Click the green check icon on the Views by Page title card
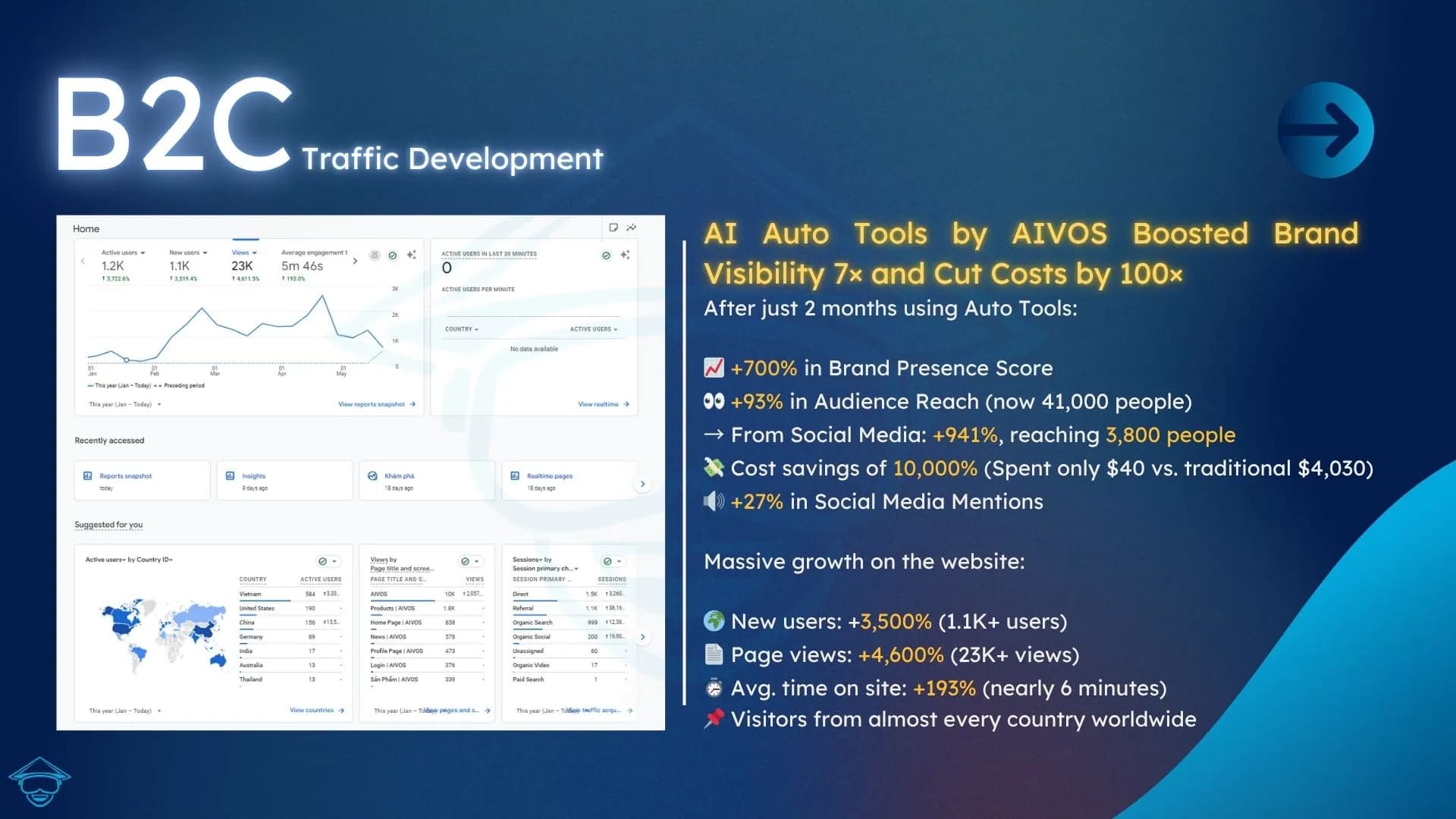Image resolution: width=1456 pixels, height=819 pixels. click(465, 561)
